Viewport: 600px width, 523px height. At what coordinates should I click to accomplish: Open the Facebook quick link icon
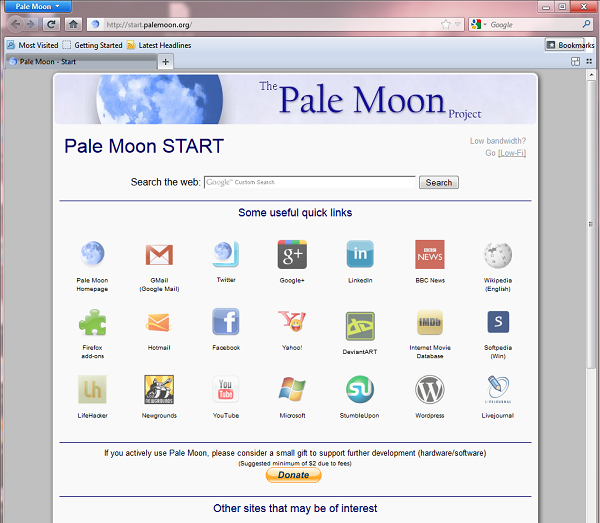tap(226, 322)
